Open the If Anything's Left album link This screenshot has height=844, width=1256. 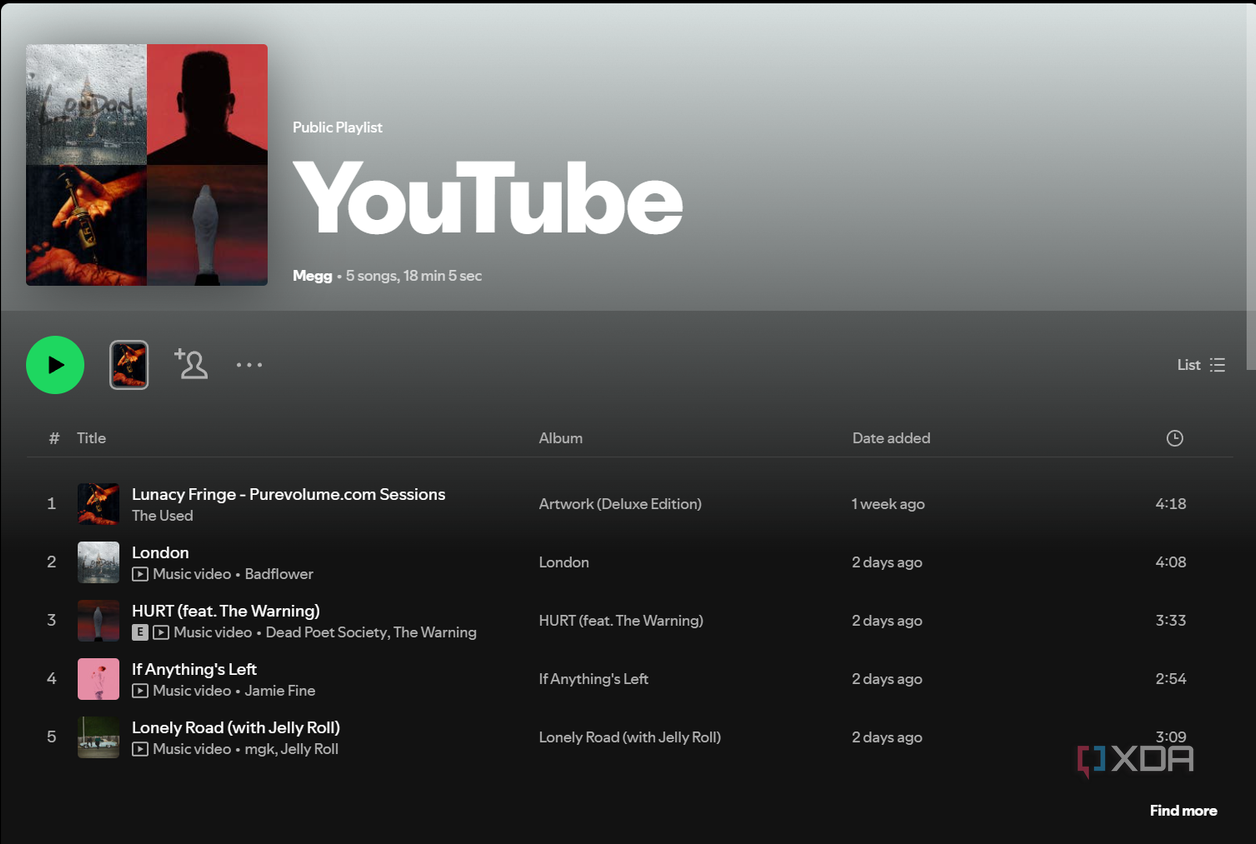pyautogui.click(x=594, y=679)
